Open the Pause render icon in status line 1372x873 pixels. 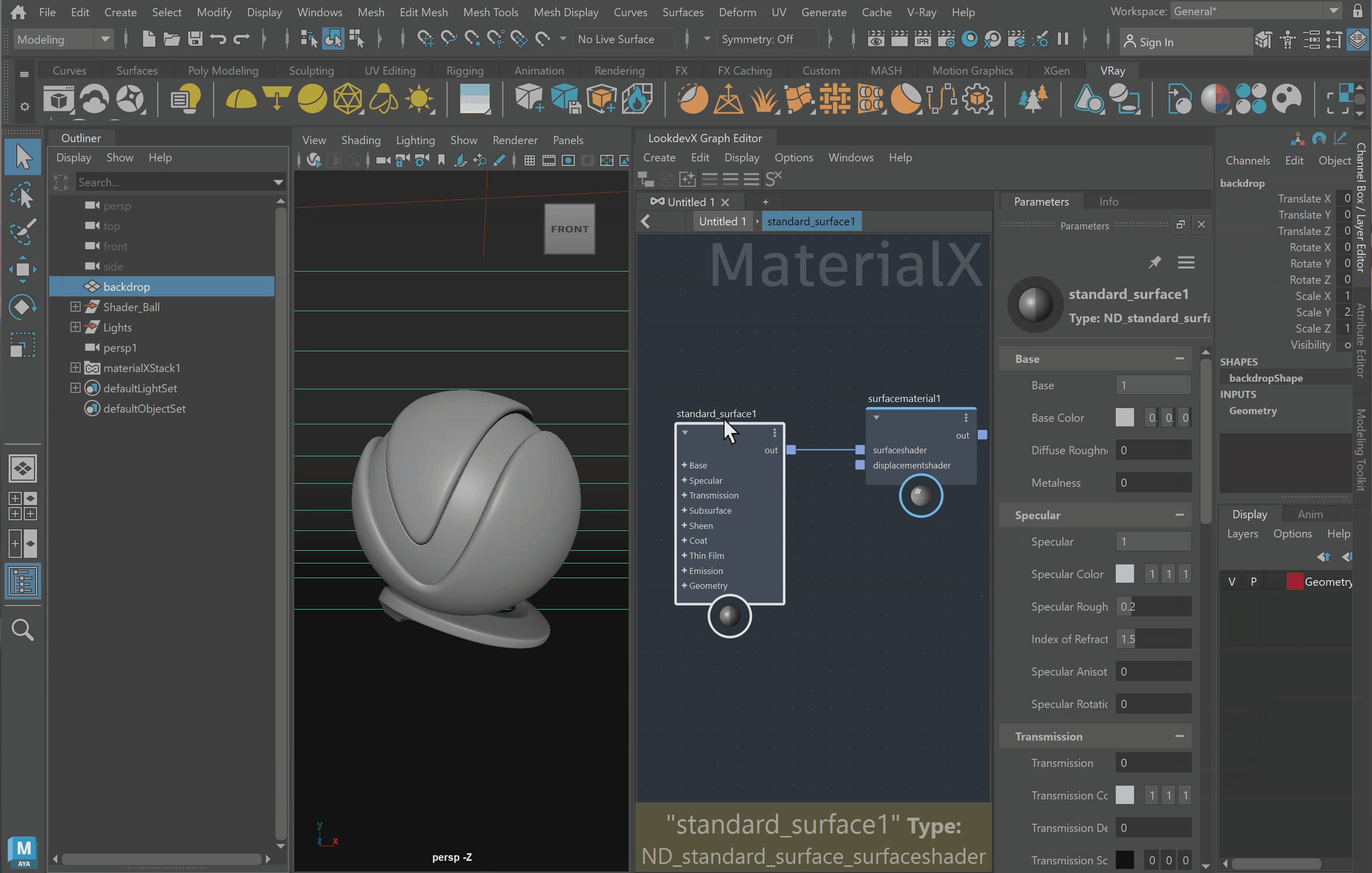coord(1062,39)
